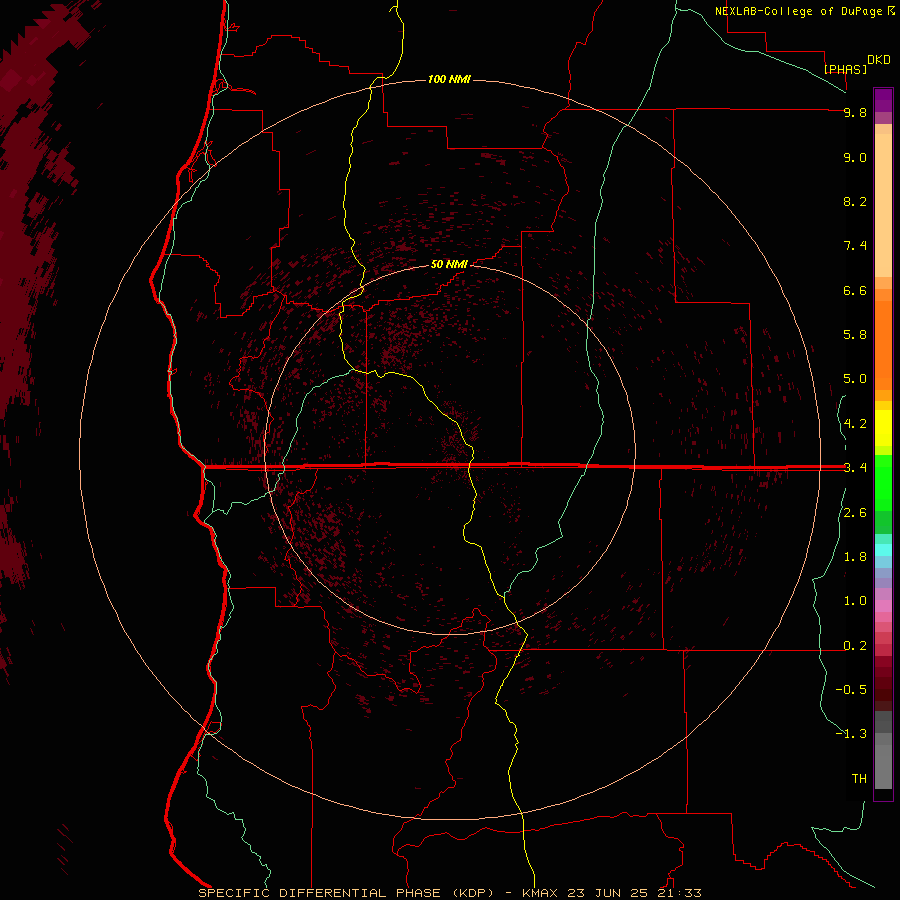
Task: Click the 50 NMI range ring label
Action: pos(449,264)
